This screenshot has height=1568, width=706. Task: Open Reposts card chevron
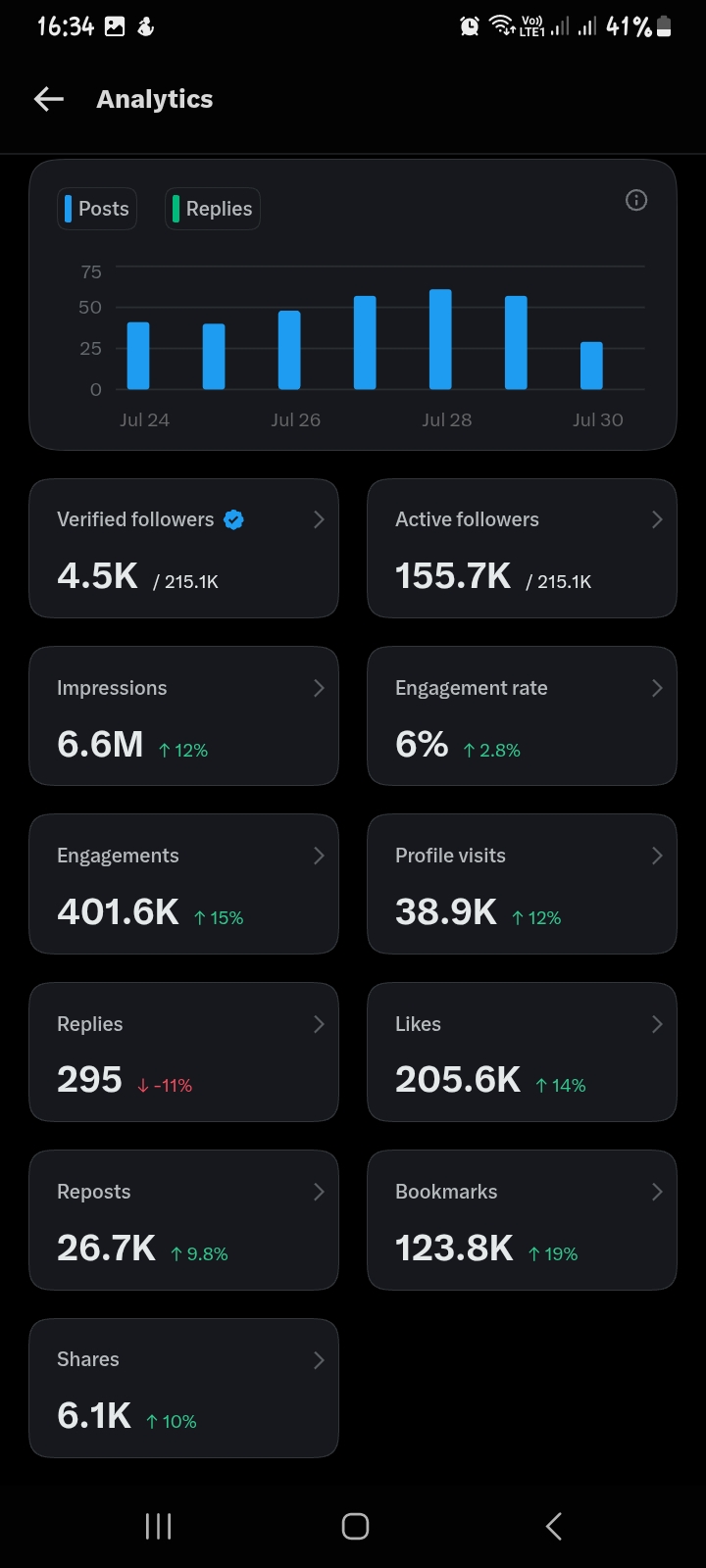pos(319,1192)
